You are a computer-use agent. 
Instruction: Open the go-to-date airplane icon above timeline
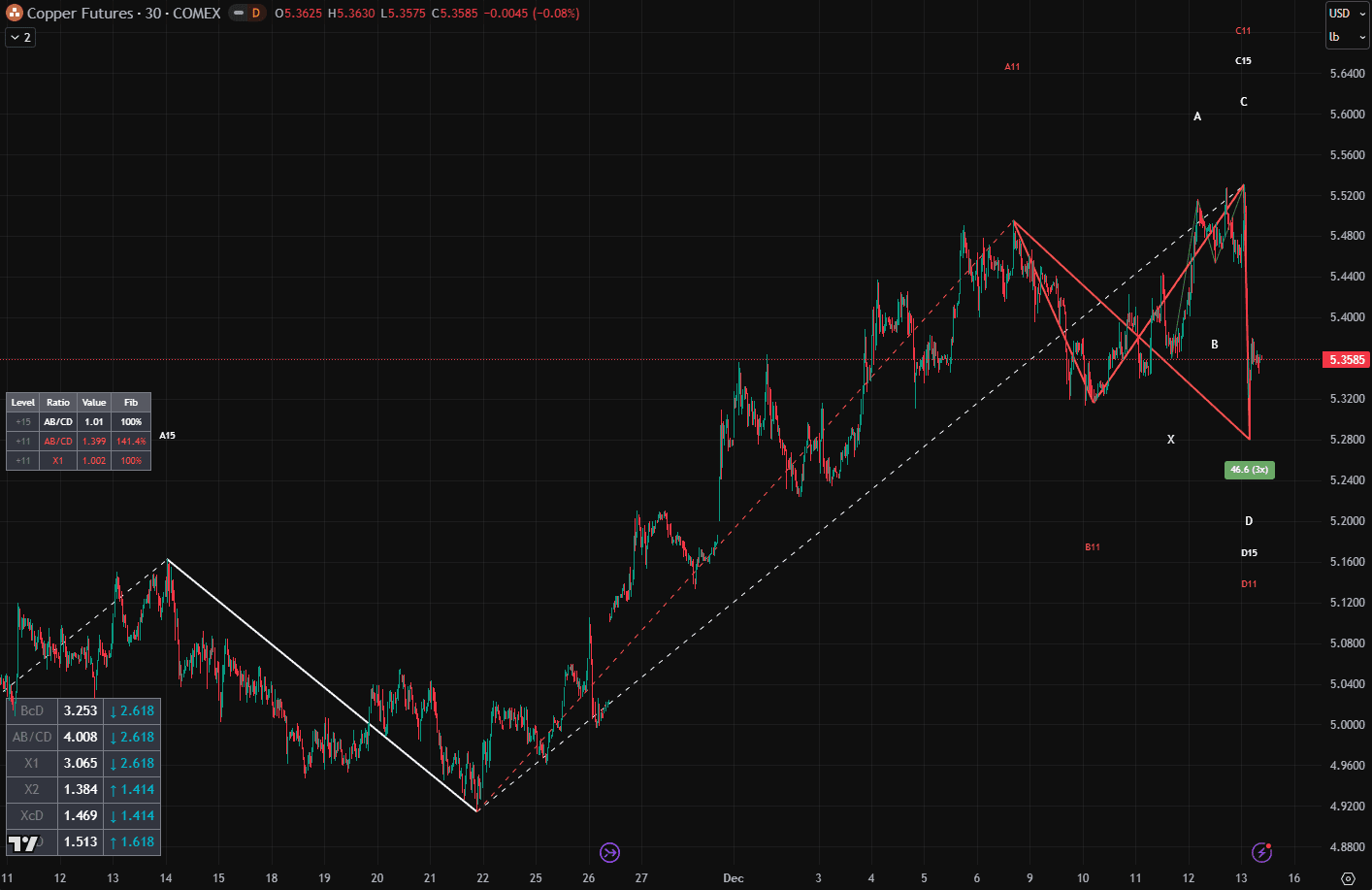click(609, 852)
